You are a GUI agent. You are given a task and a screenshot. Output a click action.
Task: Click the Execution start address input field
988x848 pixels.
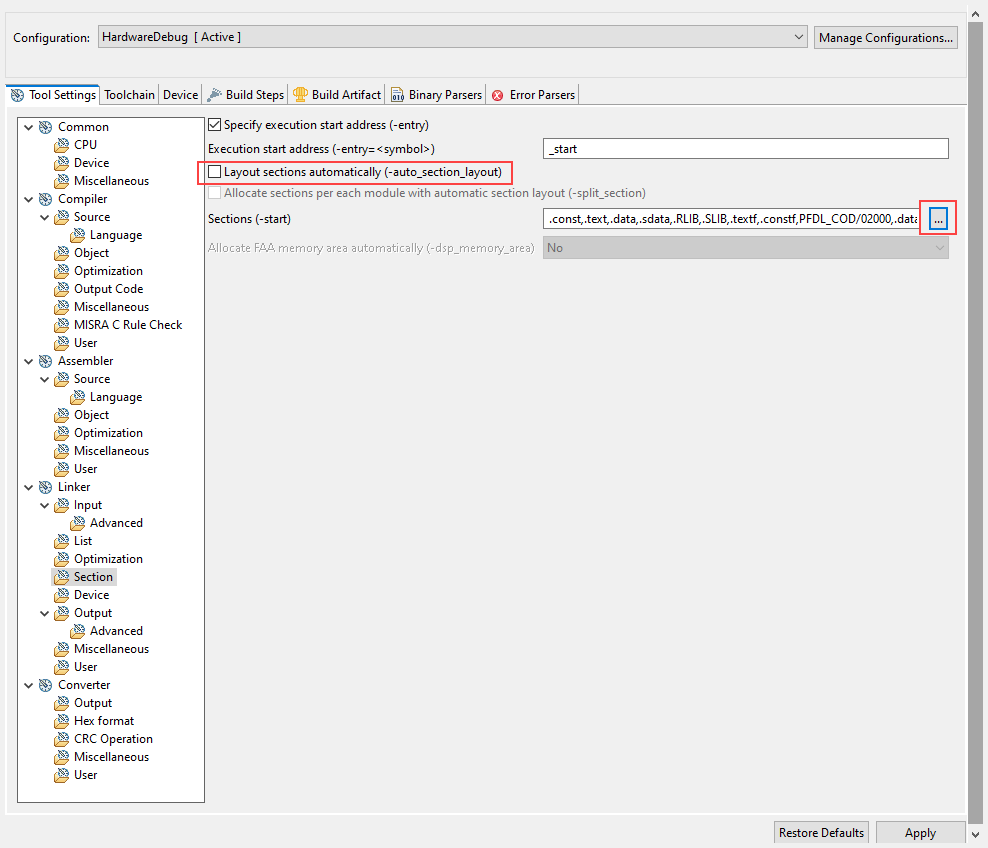[745, 149]
